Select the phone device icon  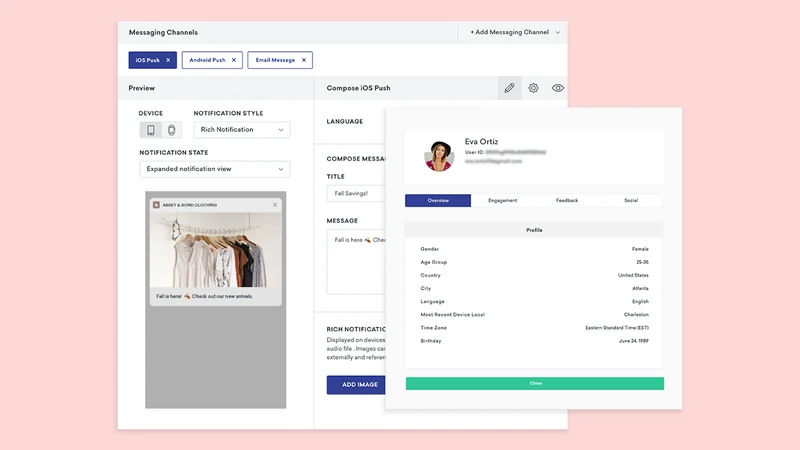151,130
